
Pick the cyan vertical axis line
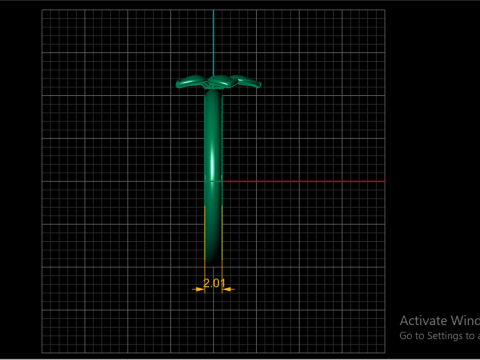pyautogui.click(x=213, y=43)
